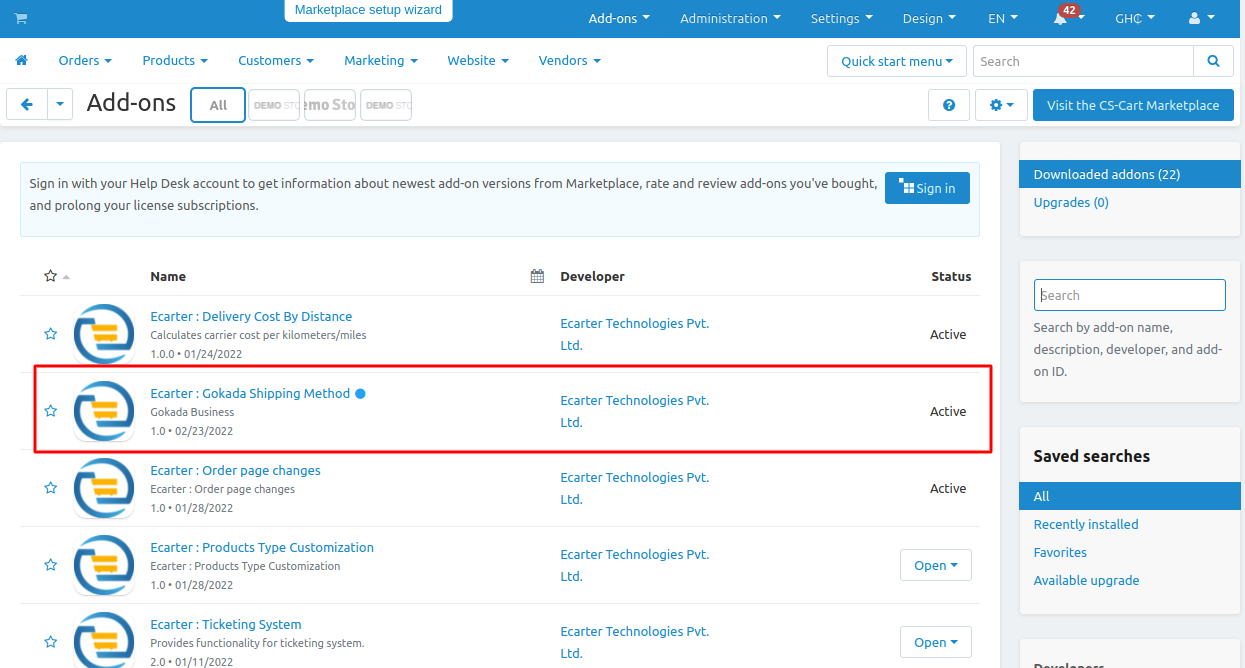Select Downloaded addons (22) sidebar item
The width and height of the screenshot is (1245, 668).
(x=1128, y=174)
